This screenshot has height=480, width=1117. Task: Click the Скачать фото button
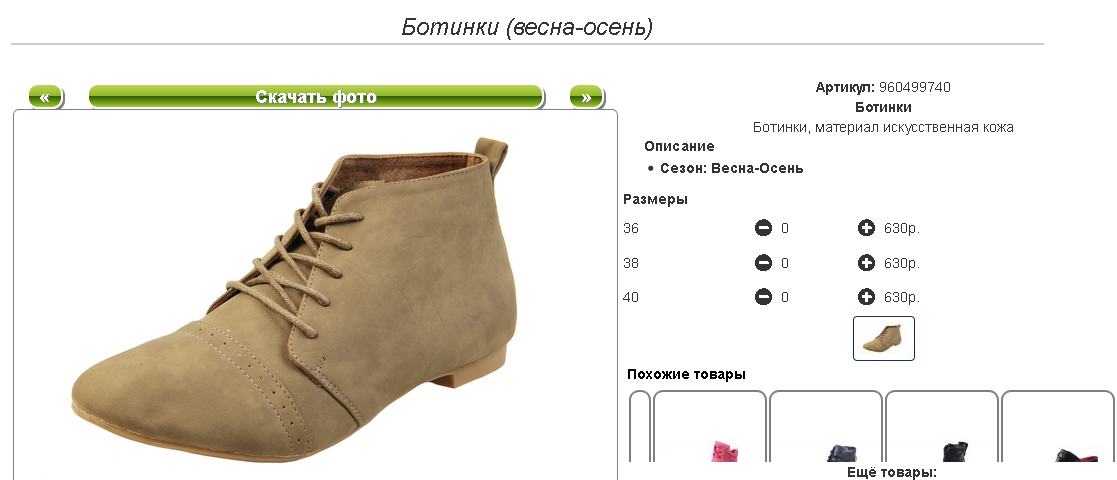316,97
